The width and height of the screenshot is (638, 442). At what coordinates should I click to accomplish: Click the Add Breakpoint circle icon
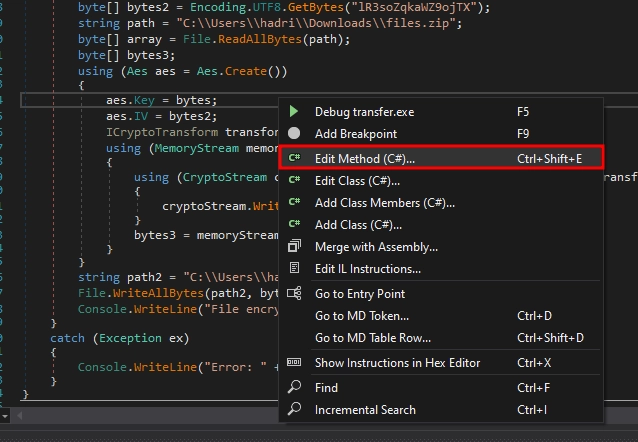[x=294, y=133]
